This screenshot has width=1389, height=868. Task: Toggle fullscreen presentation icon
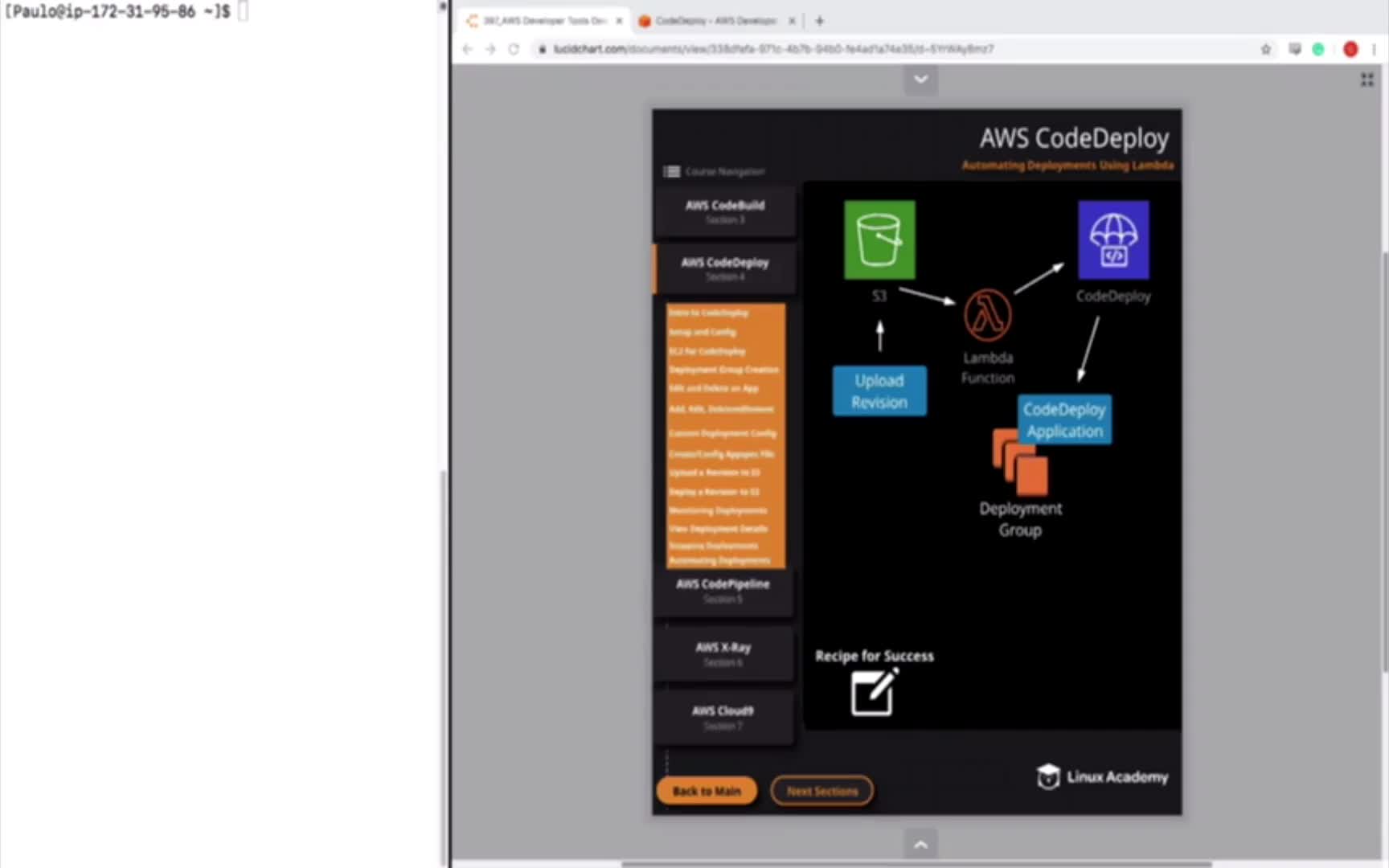click(x=1366, y=80)
